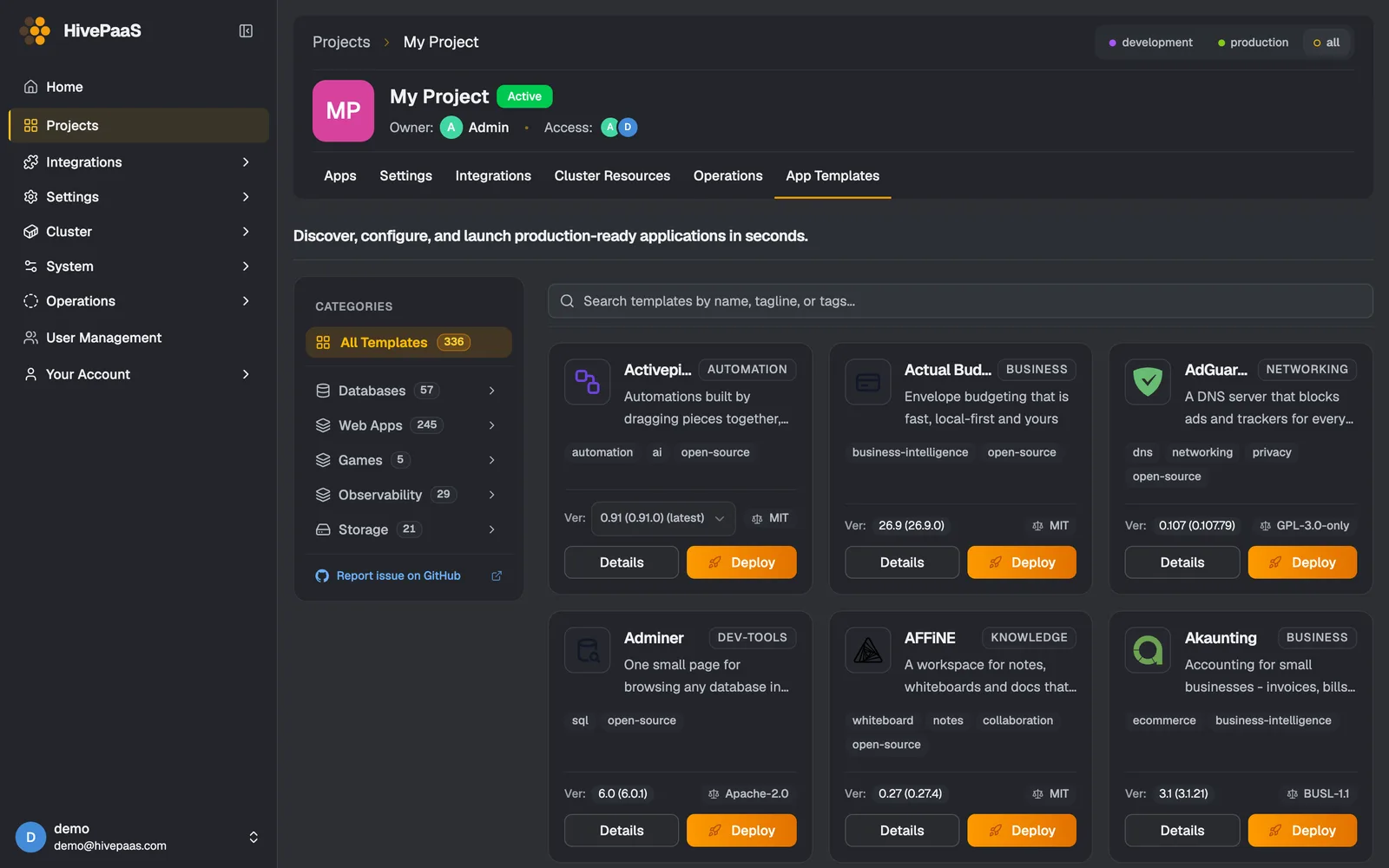Click the Akaunting app icon
Viewport: 1389px width, 868px height.
tap(1148, 650)
